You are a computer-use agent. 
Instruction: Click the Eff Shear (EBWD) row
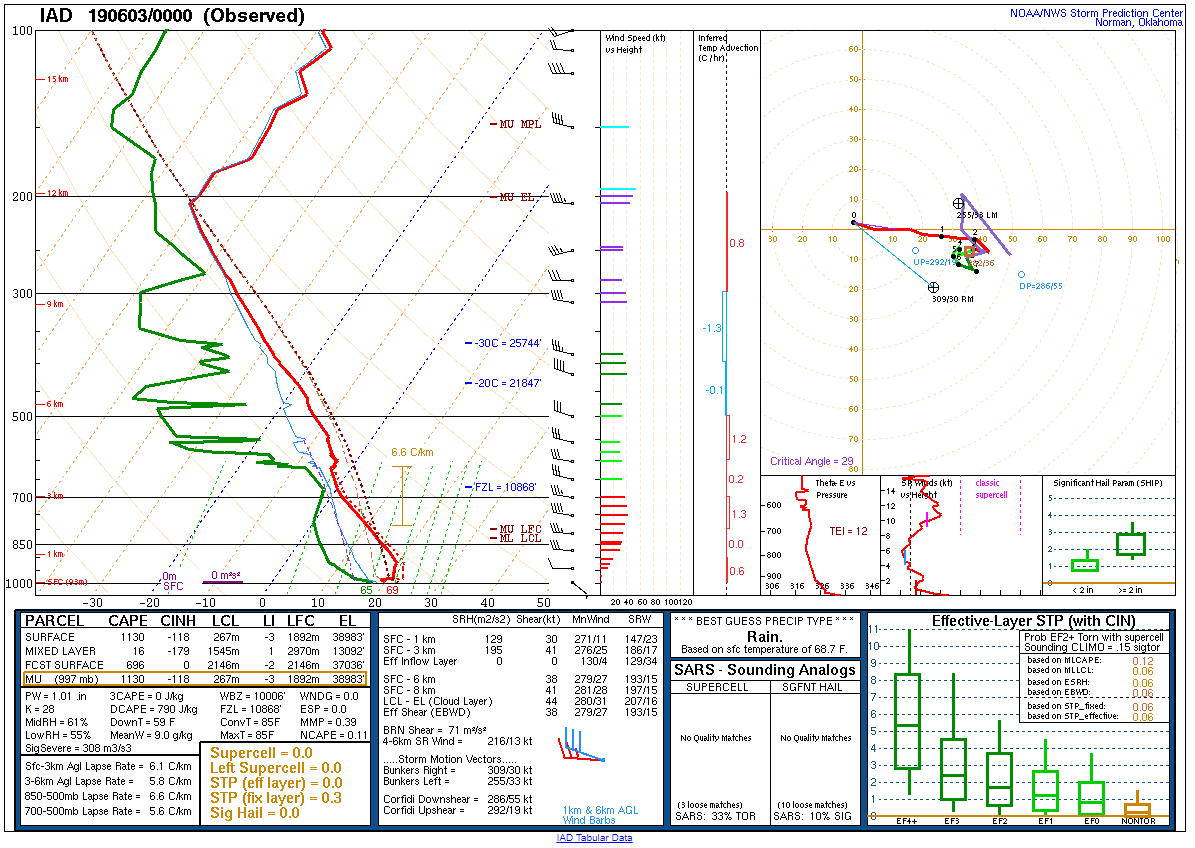(x=520, y=712)
